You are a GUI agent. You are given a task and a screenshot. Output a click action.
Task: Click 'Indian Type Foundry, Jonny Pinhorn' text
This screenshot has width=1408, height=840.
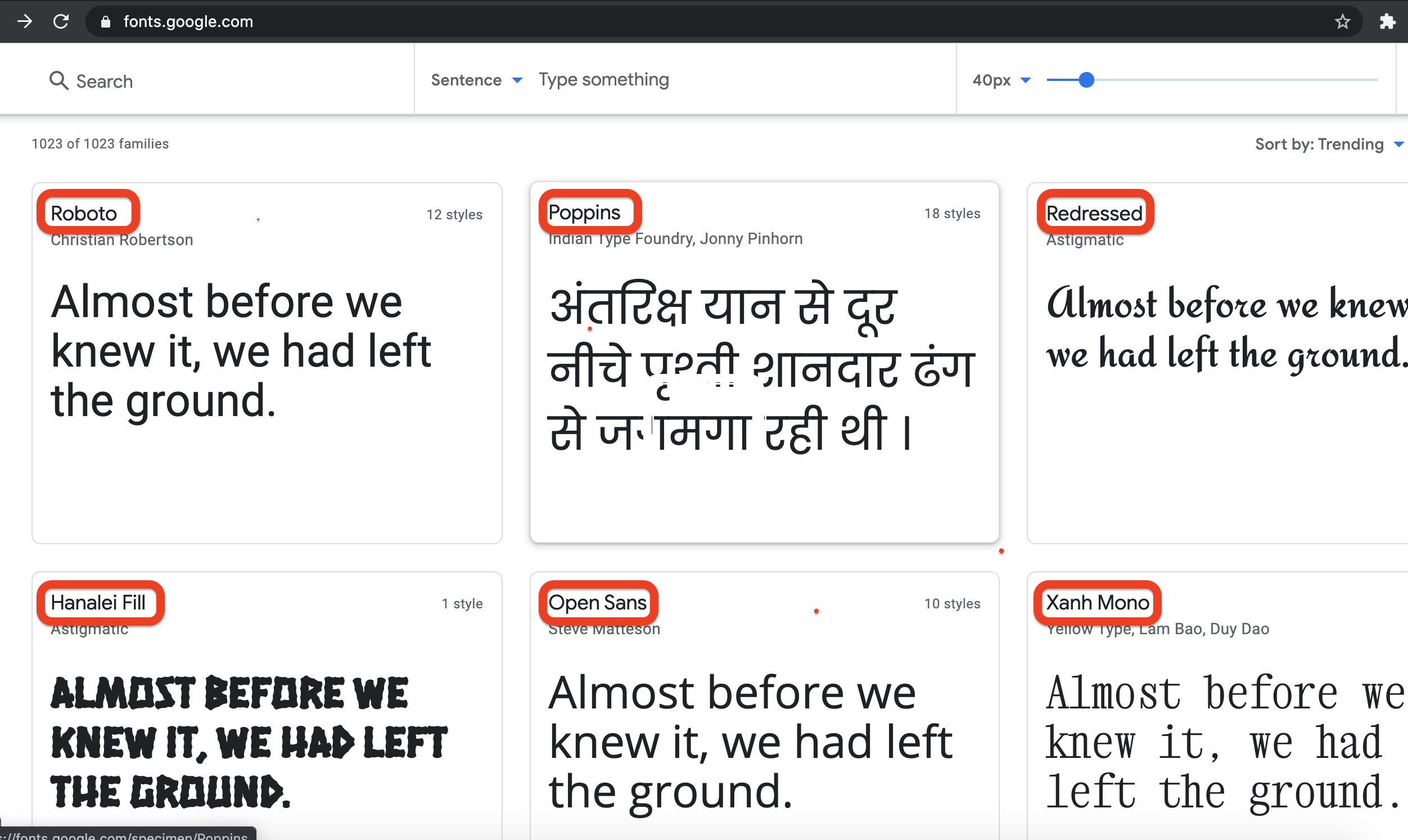(675, 239)
